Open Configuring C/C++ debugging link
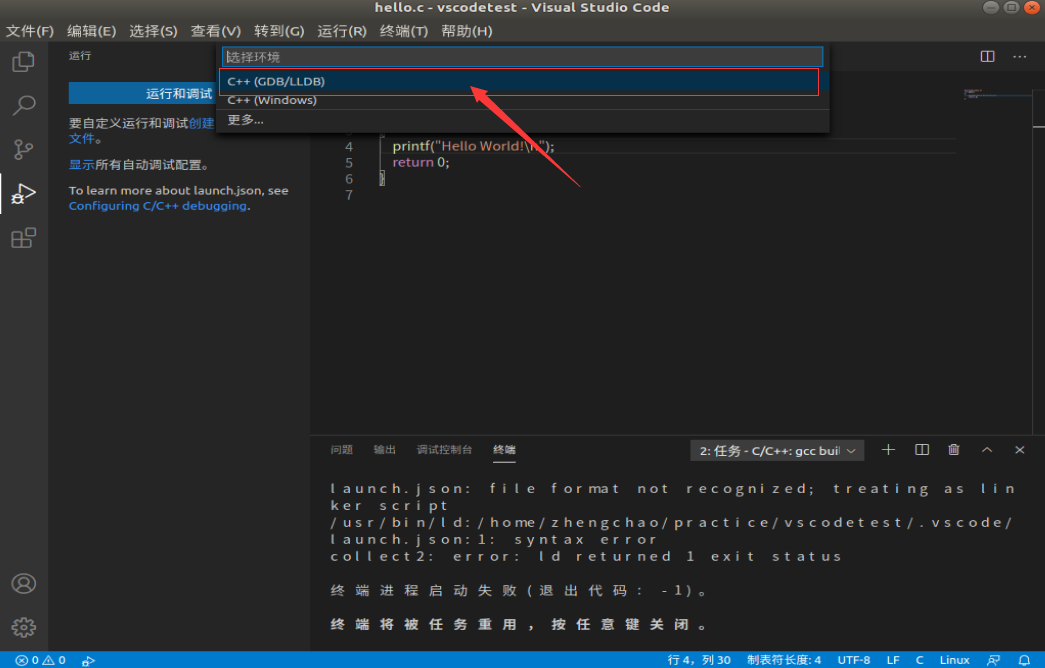The height and width of the screenshot is (668, 1045). 158,206
